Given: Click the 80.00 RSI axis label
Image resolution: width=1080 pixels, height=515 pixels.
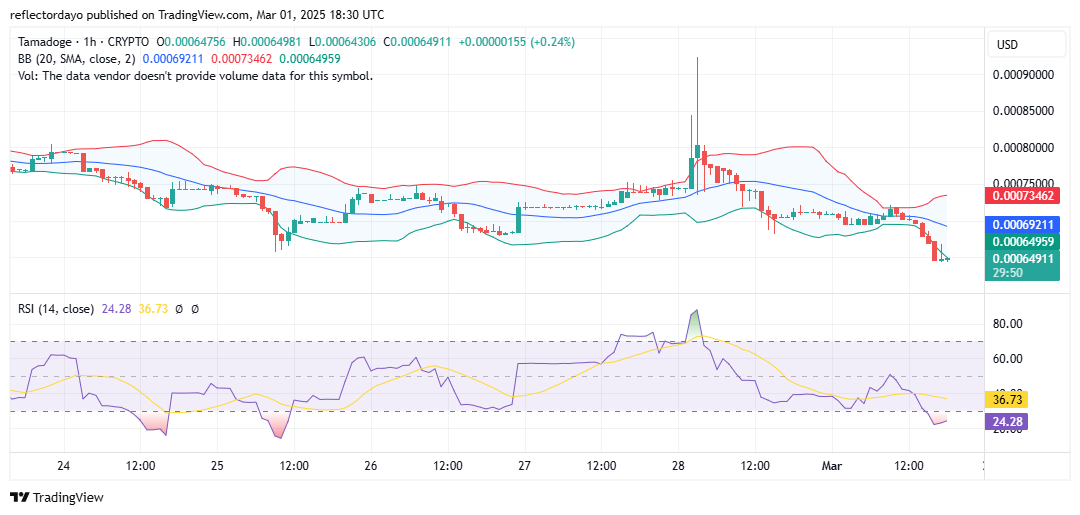Looking at the screenshot, I should coord(1007,323).
